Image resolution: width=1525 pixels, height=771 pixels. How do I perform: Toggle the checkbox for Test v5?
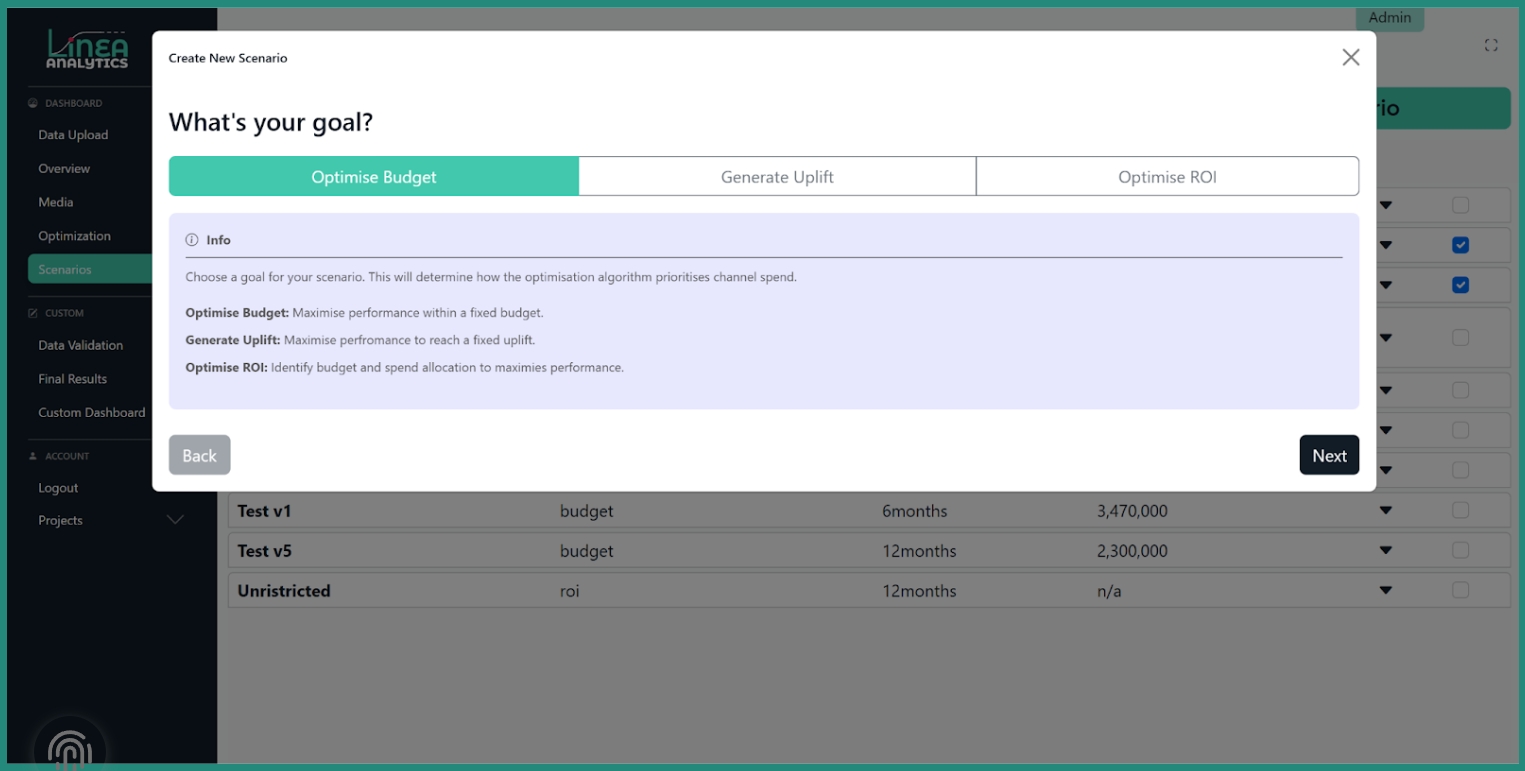click(x=1460, y=551)
